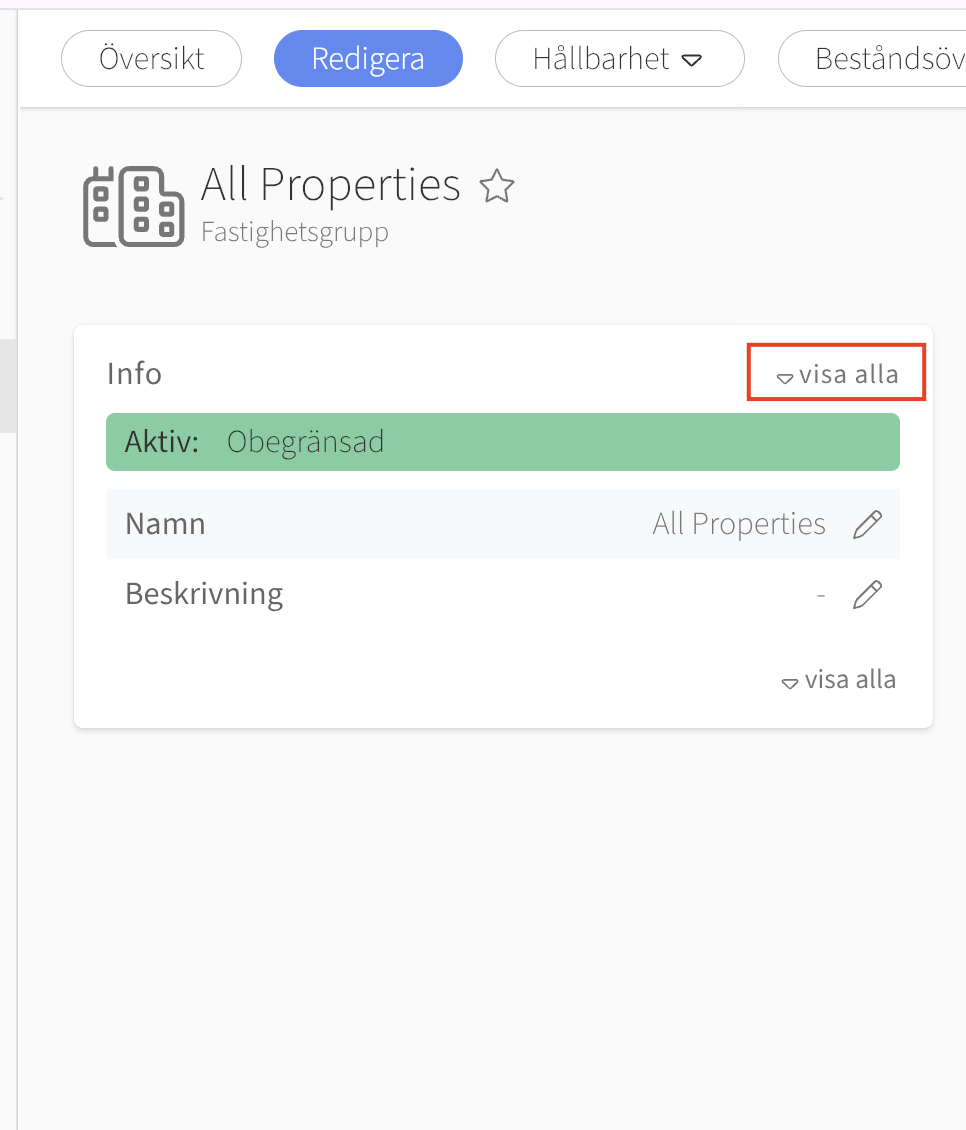The image size is (966, 1130).
Task: Click the pencil icon beside Beskrivning
Action: [867, 594]
